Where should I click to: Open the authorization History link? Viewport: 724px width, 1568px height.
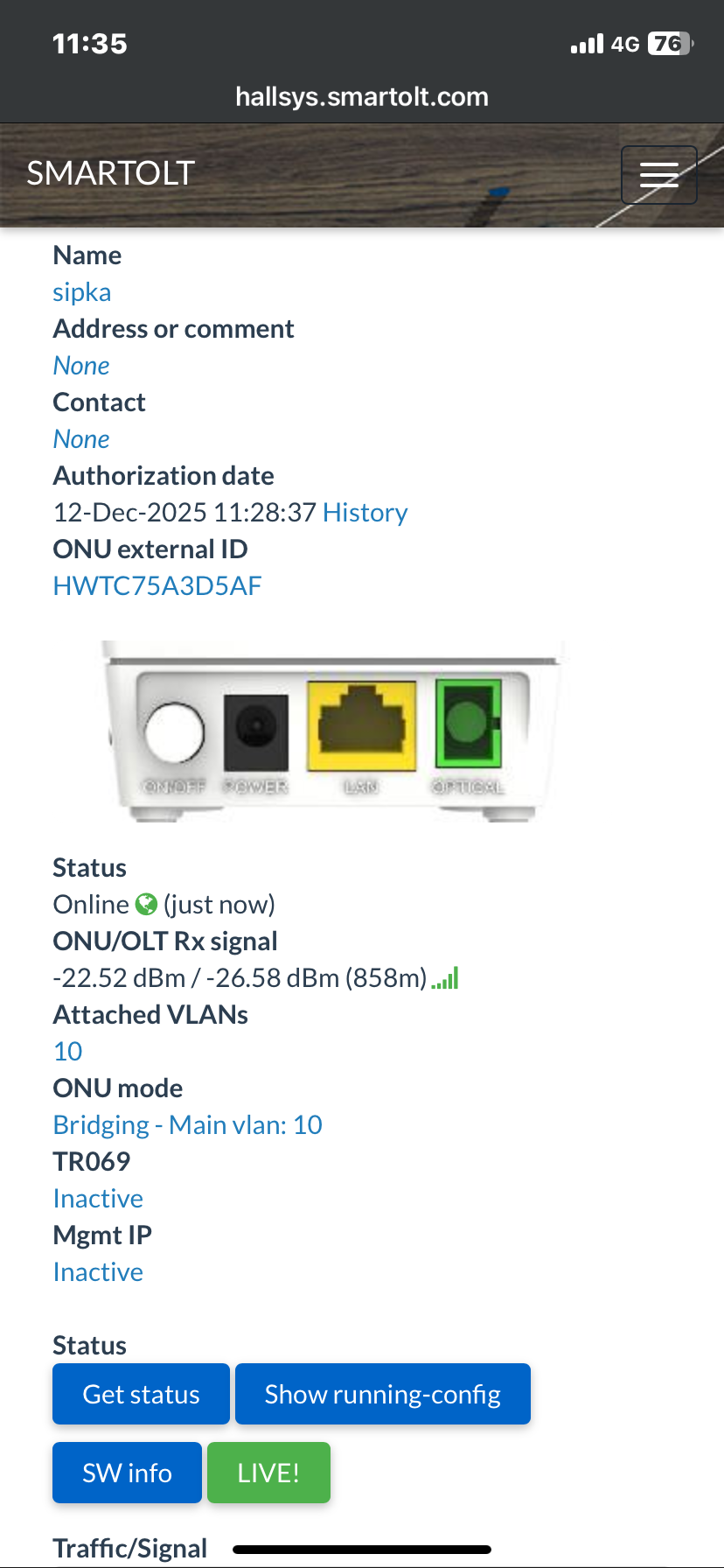tap(365, 513)
